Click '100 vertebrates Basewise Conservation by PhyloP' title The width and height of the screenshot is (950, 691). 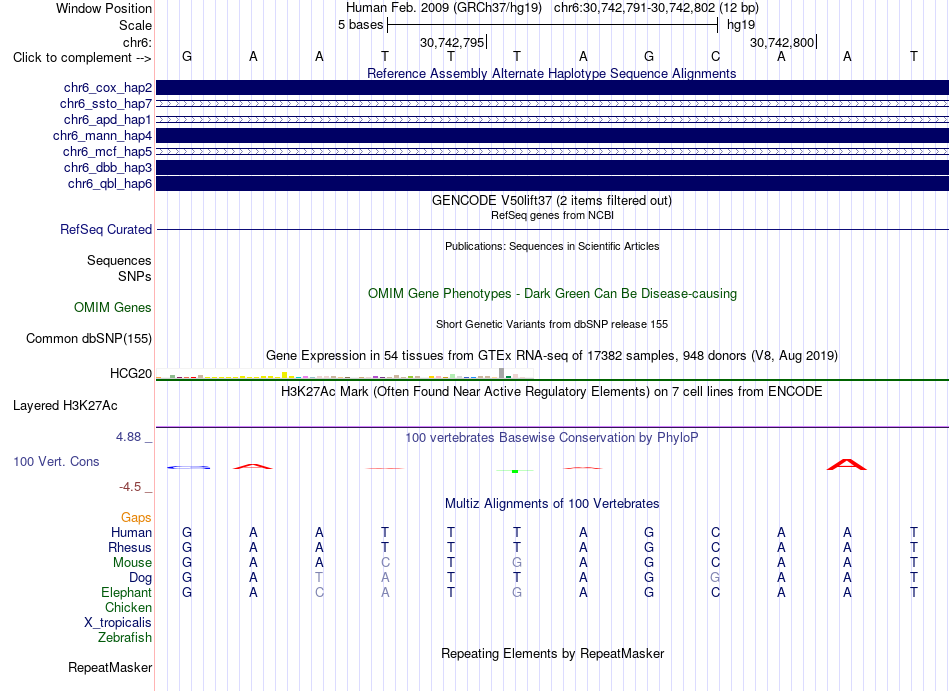551,438
